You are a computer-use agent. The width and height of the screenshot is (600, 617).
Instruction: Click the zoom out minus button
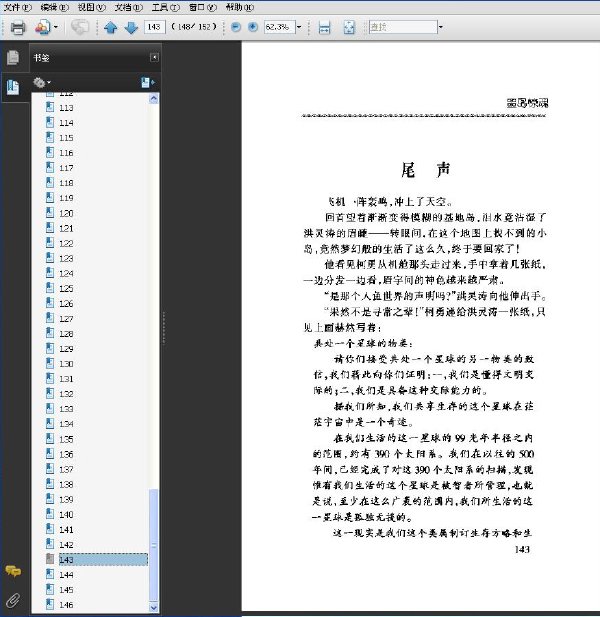[x=236, y=27]
